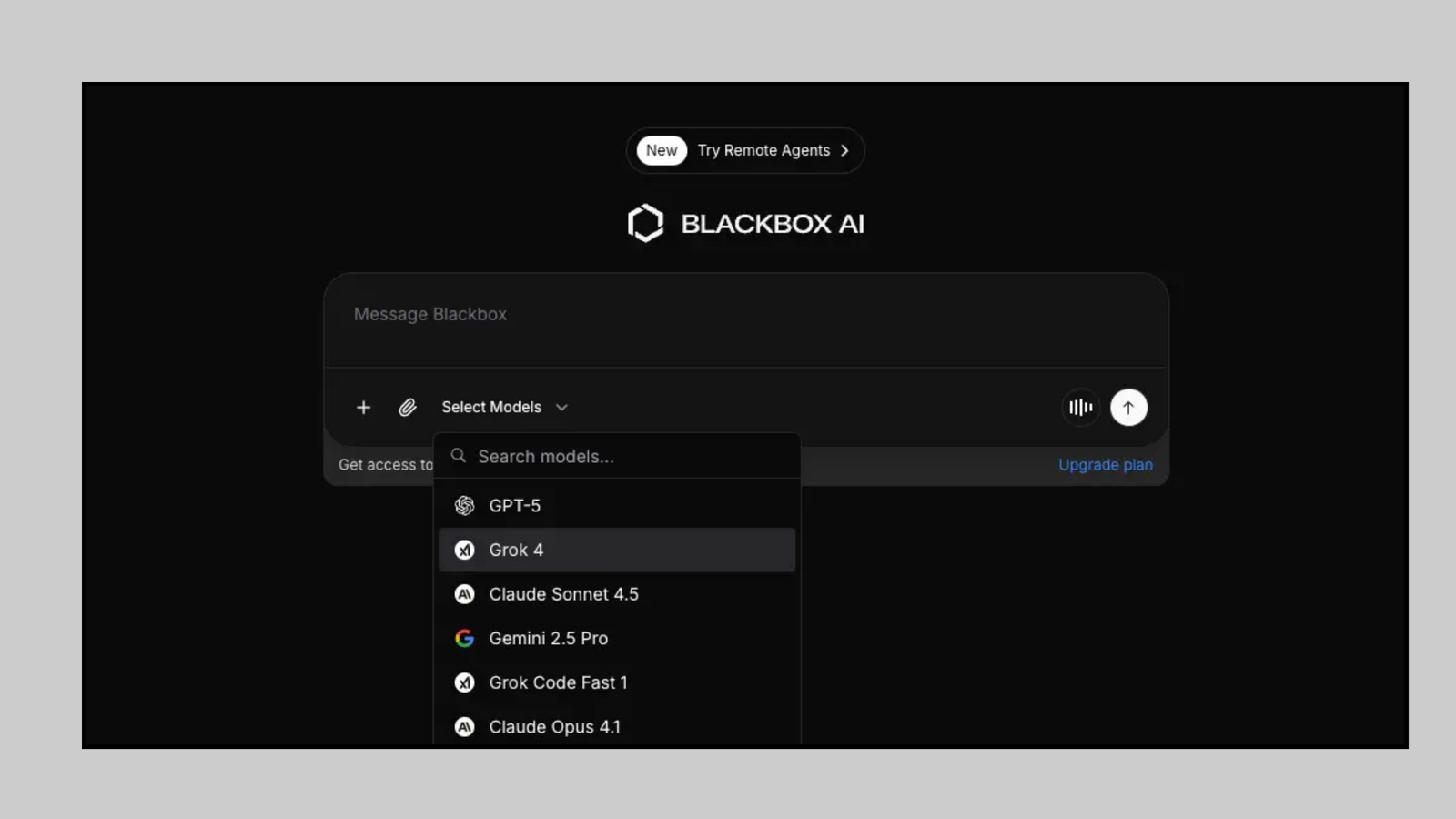
Task: Choose GPT-5 as the active model
Action: point(515,505)
